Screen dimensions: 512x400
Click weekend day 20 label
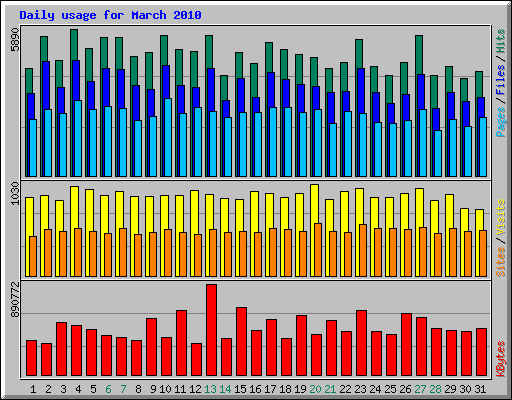[x=315, y=389]
